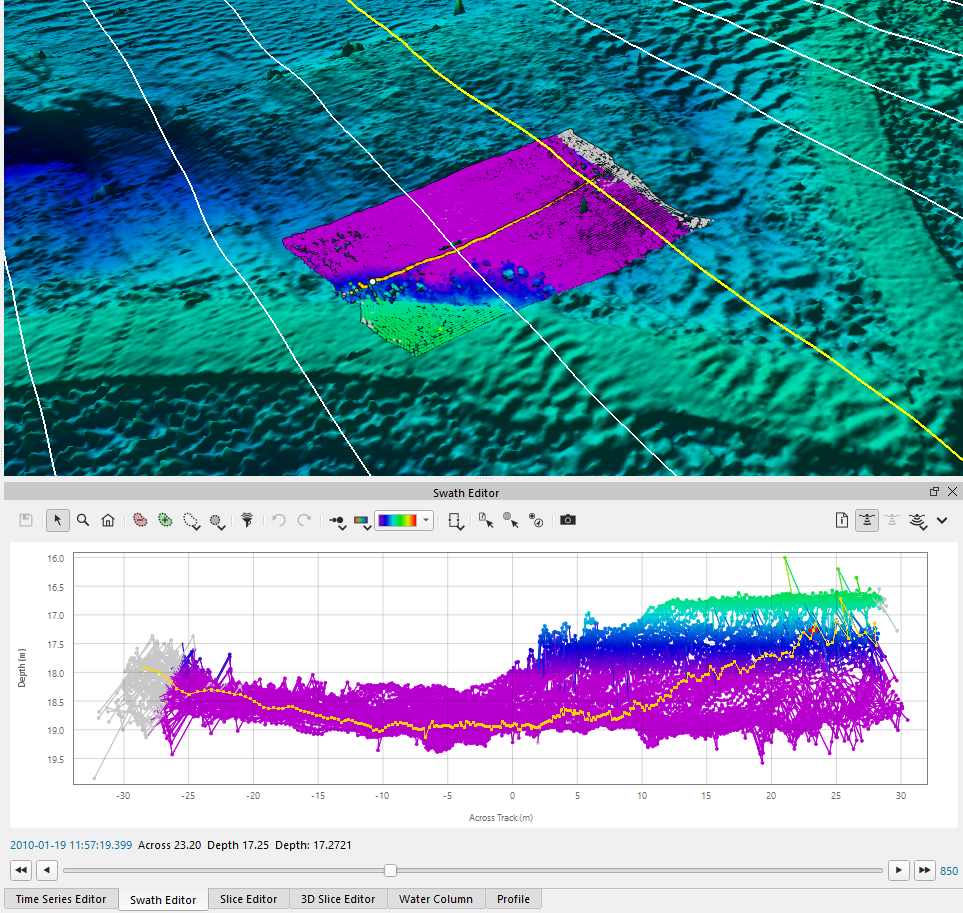This screenshot has height=913, width=963.
Task: Activate the magnifier zoom tool
Action: (x=83, y=520)
